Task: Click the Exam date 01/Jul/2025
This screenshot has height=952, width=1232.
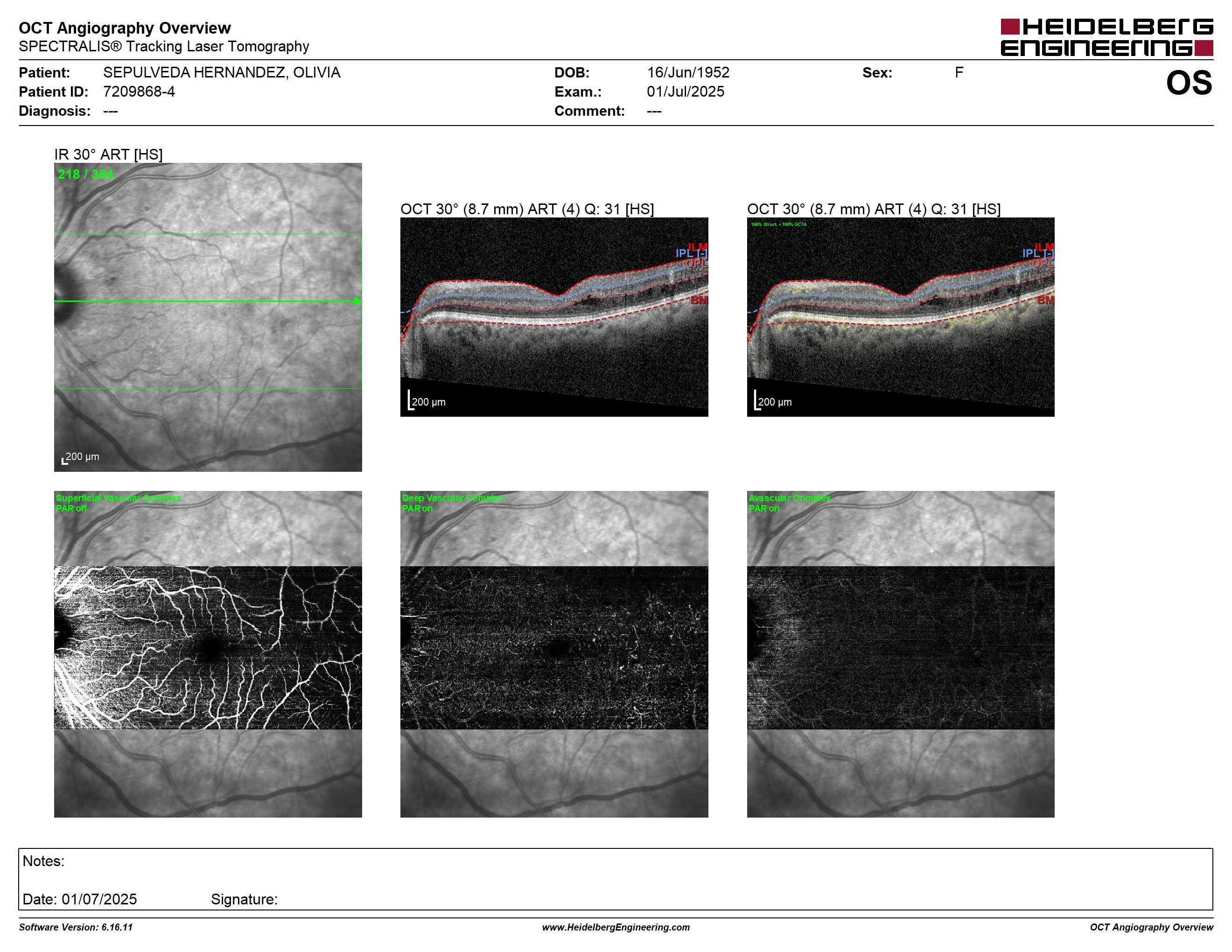Action: click(686, 91)
